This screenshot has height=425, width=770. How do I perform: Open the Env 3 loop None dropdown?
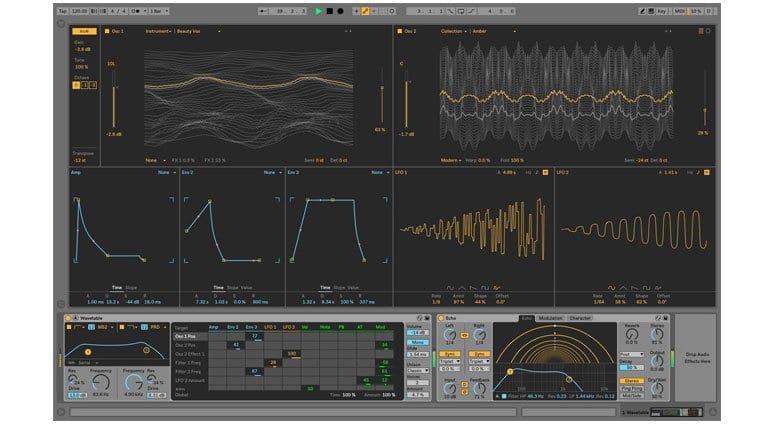(380, 172)
